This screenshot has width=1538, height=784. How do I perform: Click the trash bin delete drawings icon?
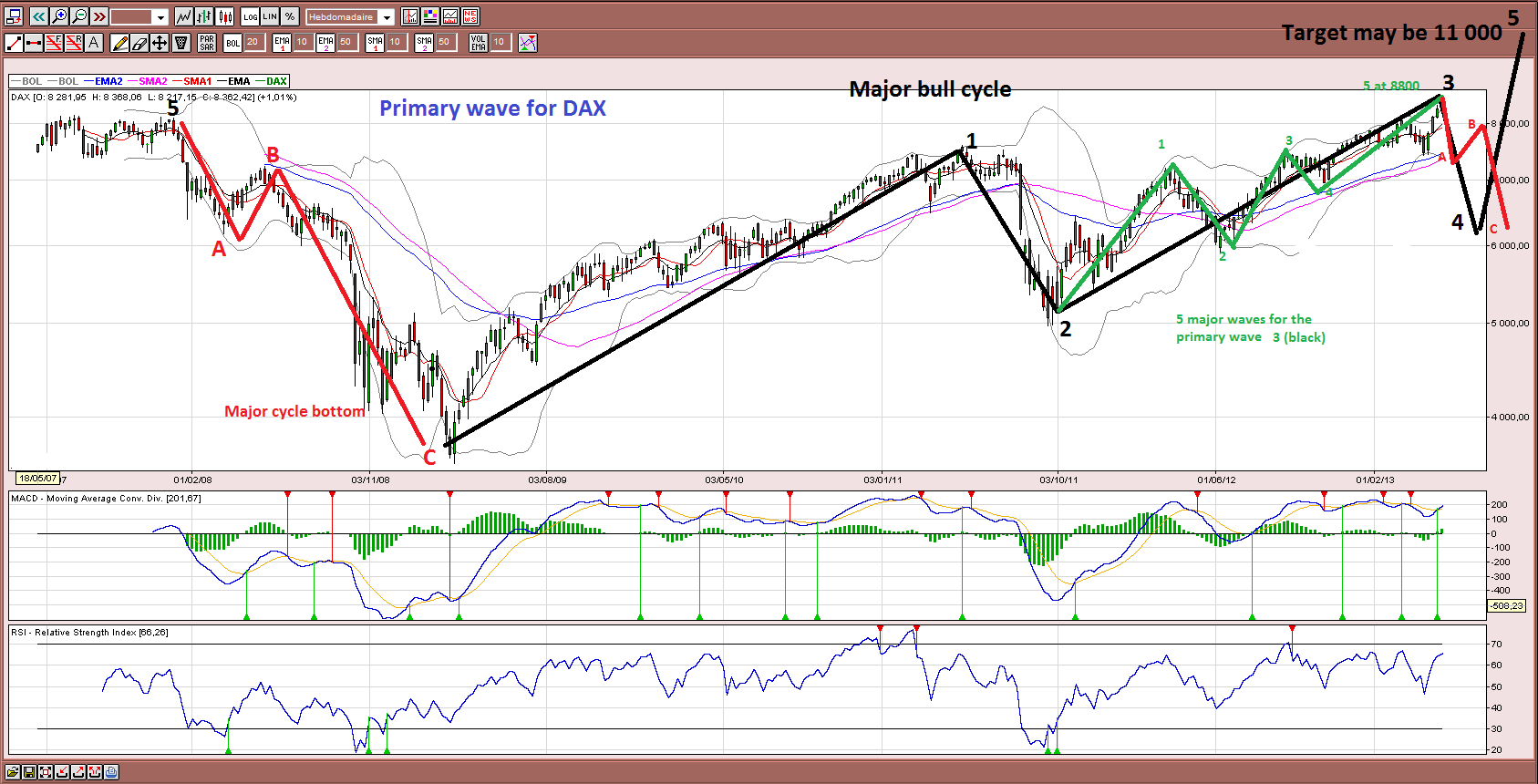(181, 42)
